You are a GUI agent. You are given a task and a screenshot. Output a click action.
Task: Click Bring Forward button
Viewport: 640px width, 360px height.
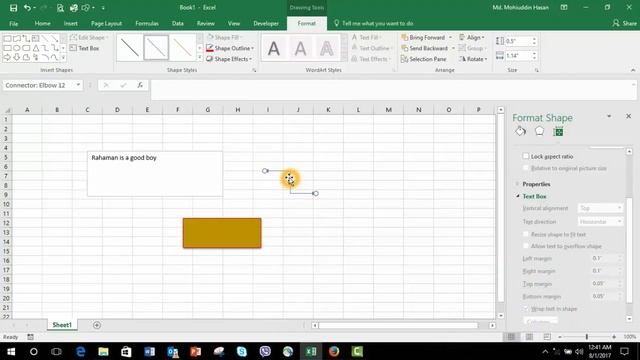coord(423,38)
